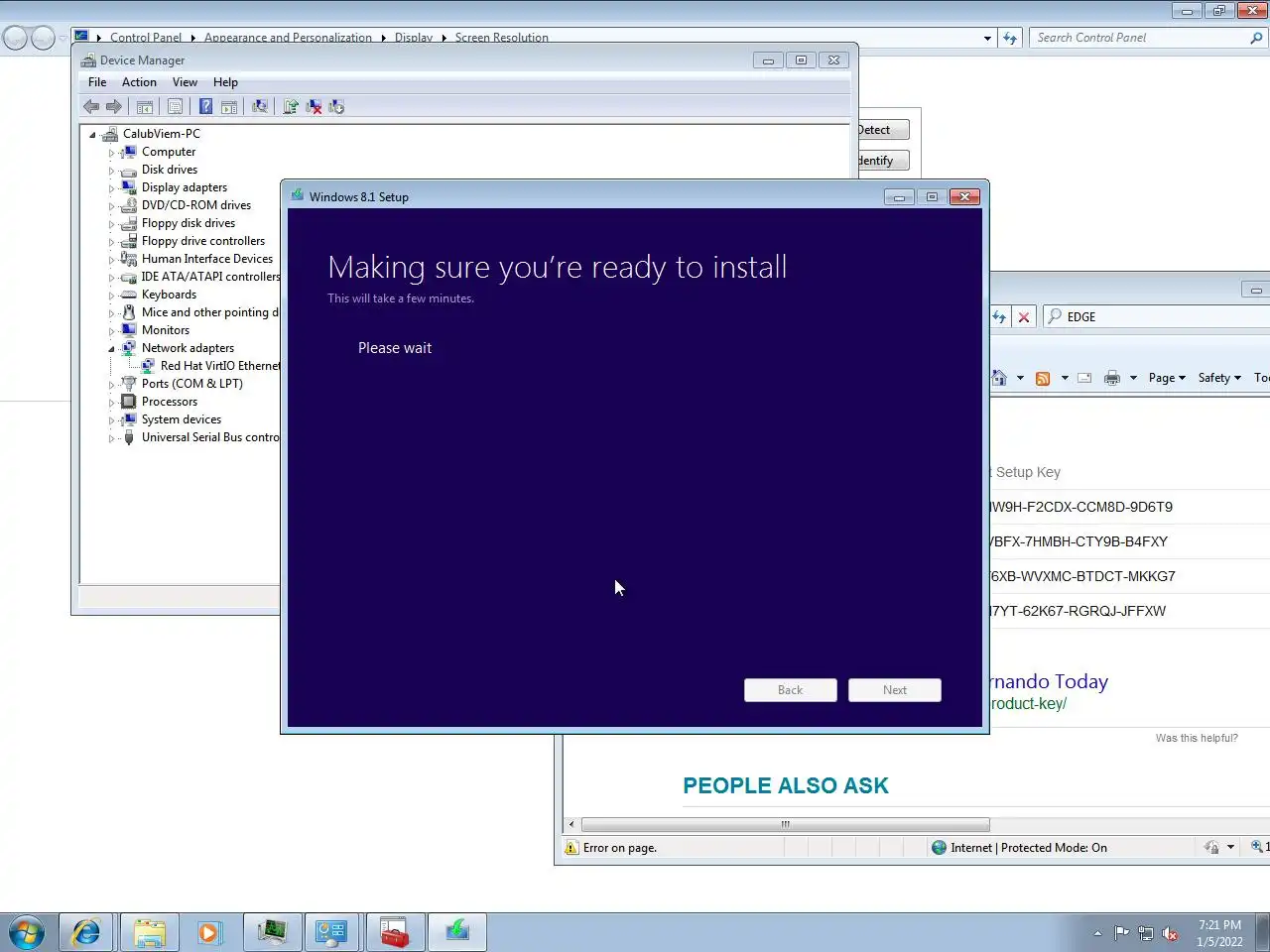The height and width of the screenshot is (952, 1270).
Task: Click the Print icon in Internet Explorer
Action: 1112,378
